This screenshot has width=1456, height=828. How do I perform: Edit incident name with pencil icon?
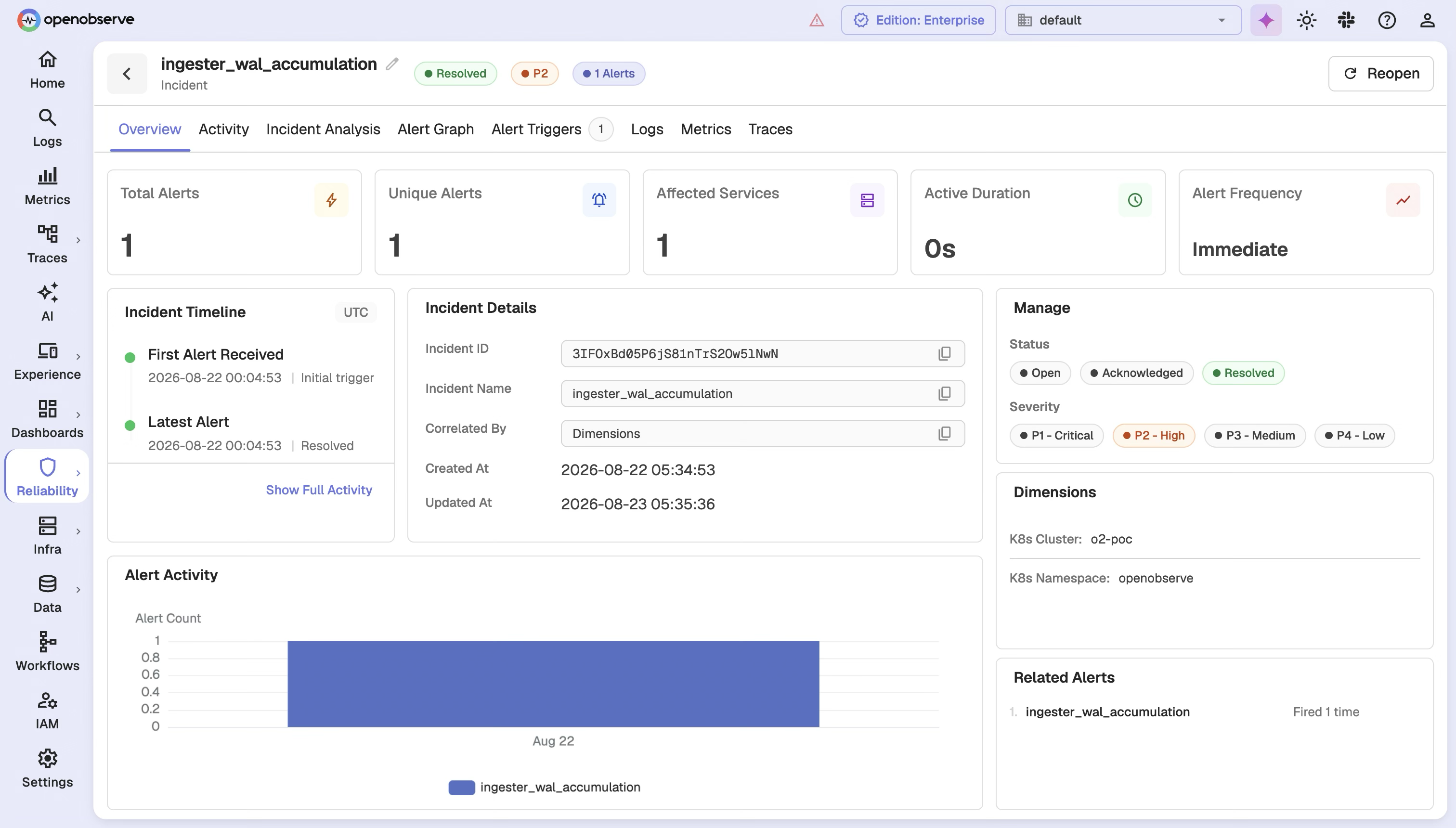392,64
